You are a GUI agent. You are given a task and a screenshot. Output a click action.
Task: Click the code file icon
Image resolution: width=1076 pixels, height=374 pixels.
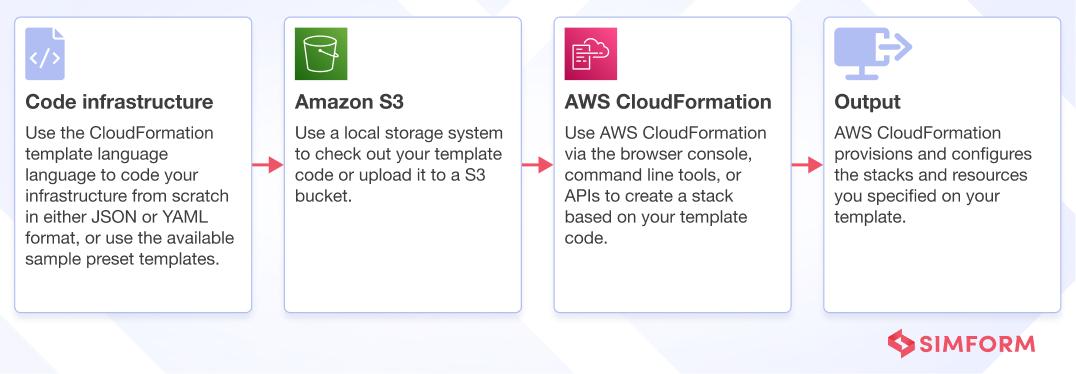click(x=45, y=54)
